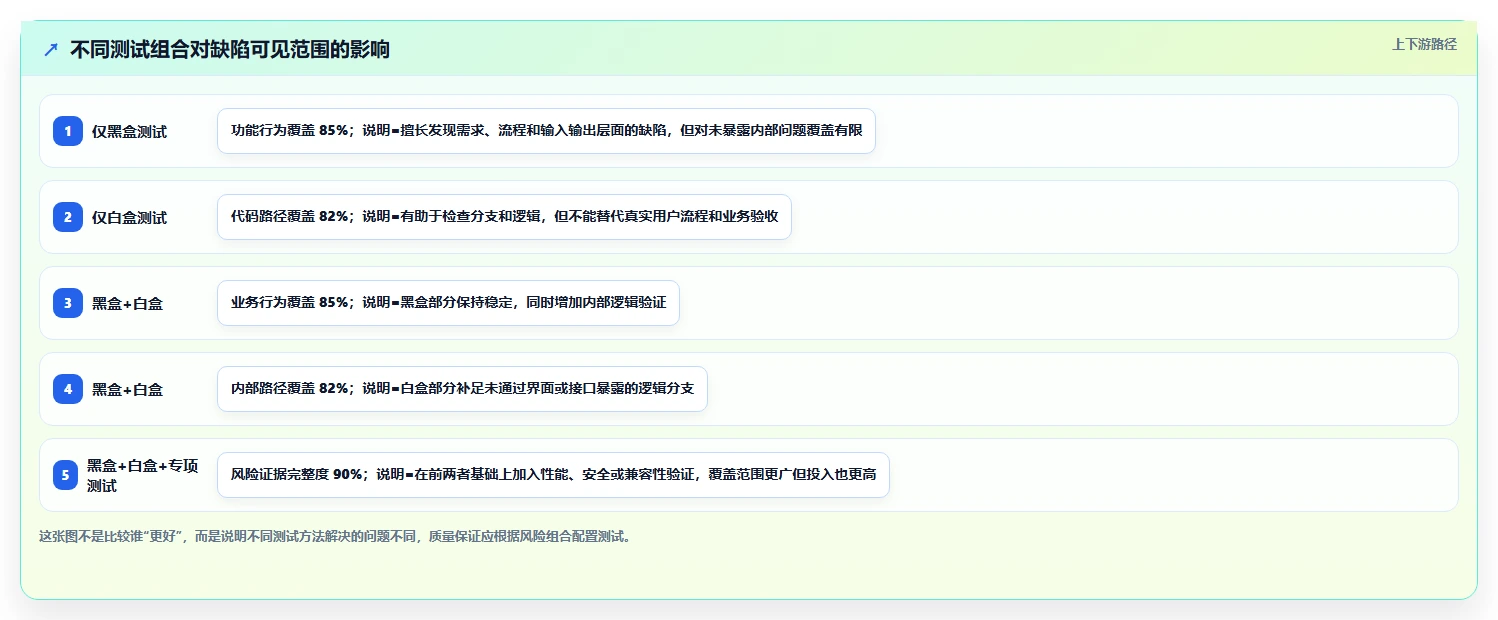The image size is (1498, 620).
Task: Open the 内部路径覆盖 82% description box
Action: [462, 389]
